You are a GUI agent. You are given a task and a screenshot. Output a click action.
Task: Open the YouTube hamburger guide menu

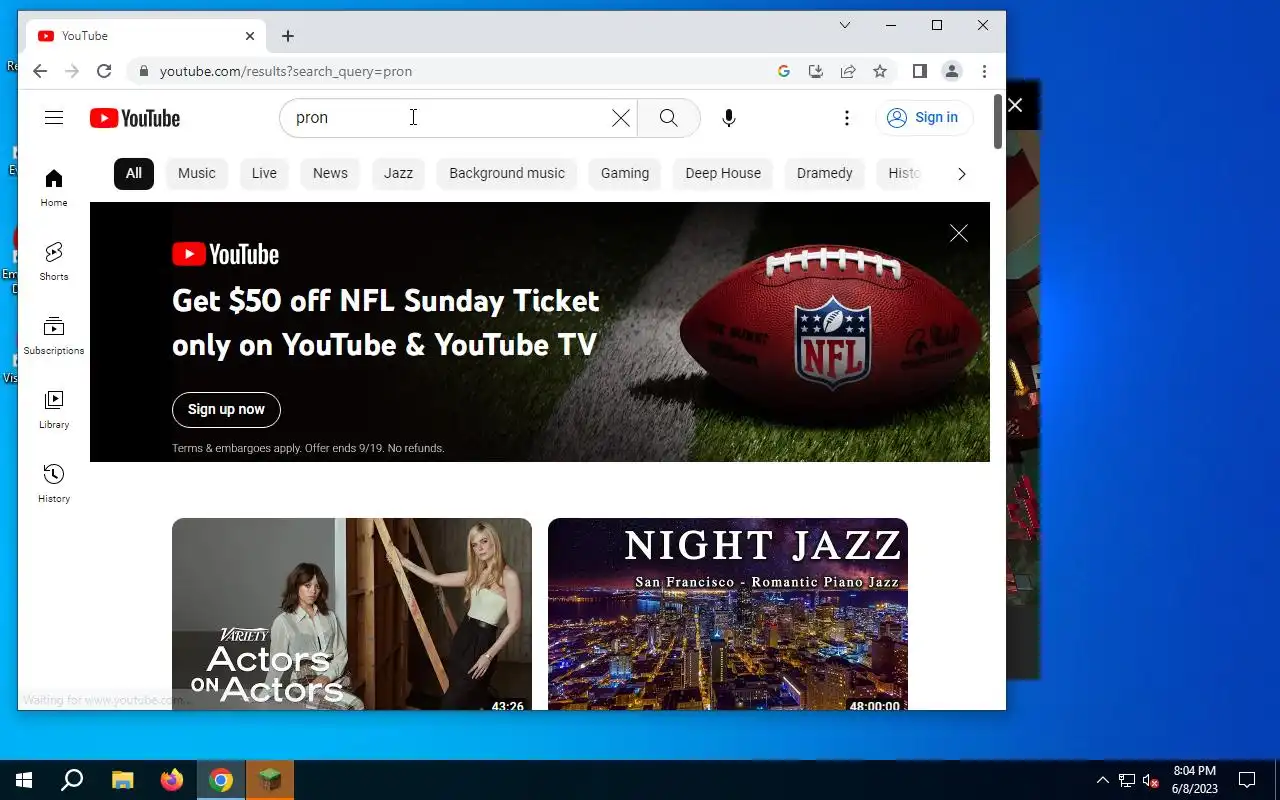54,118
